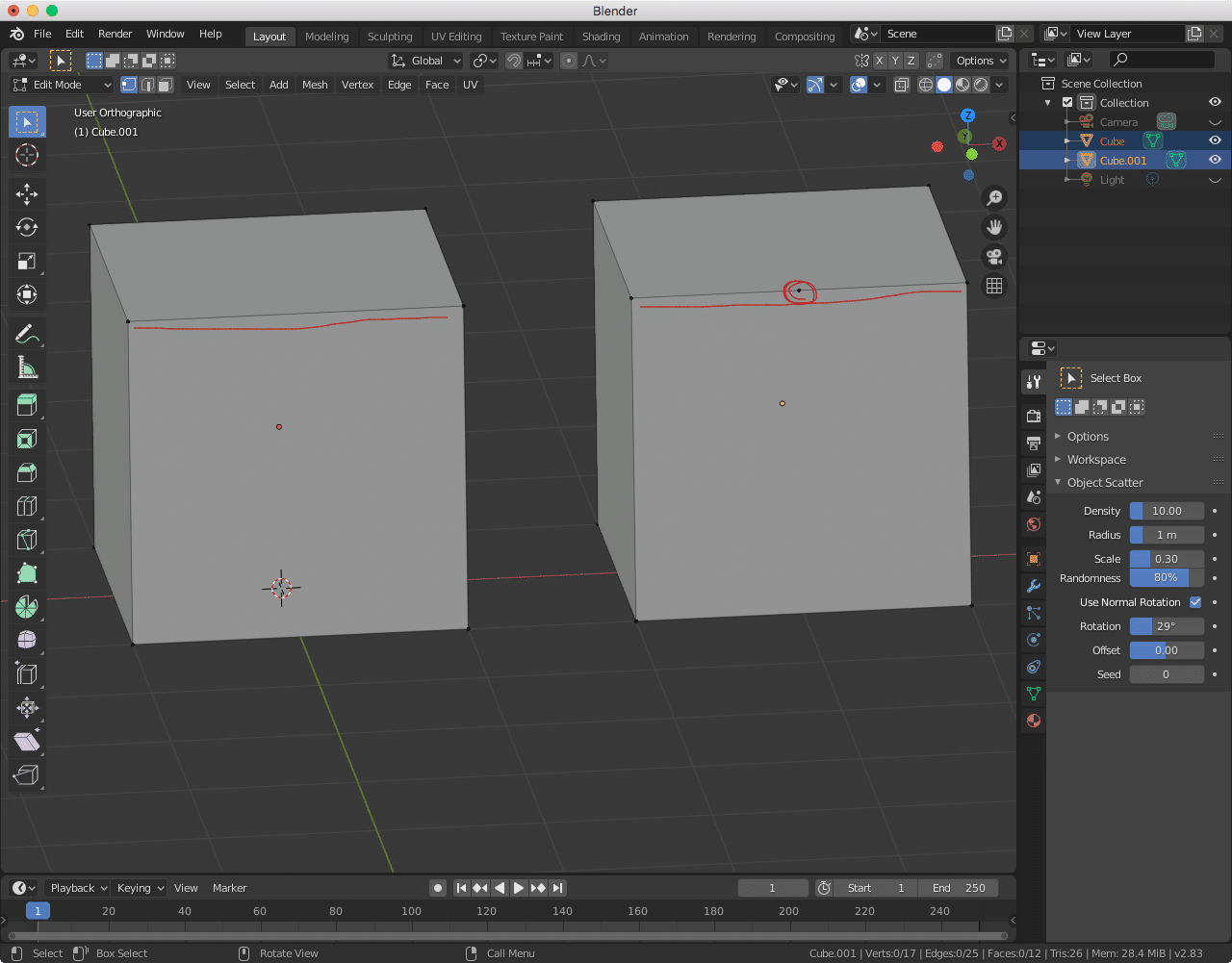The image size is (1232, 963).
Task: Open the Keying dropdown in timeline
Action: [141, 888]
